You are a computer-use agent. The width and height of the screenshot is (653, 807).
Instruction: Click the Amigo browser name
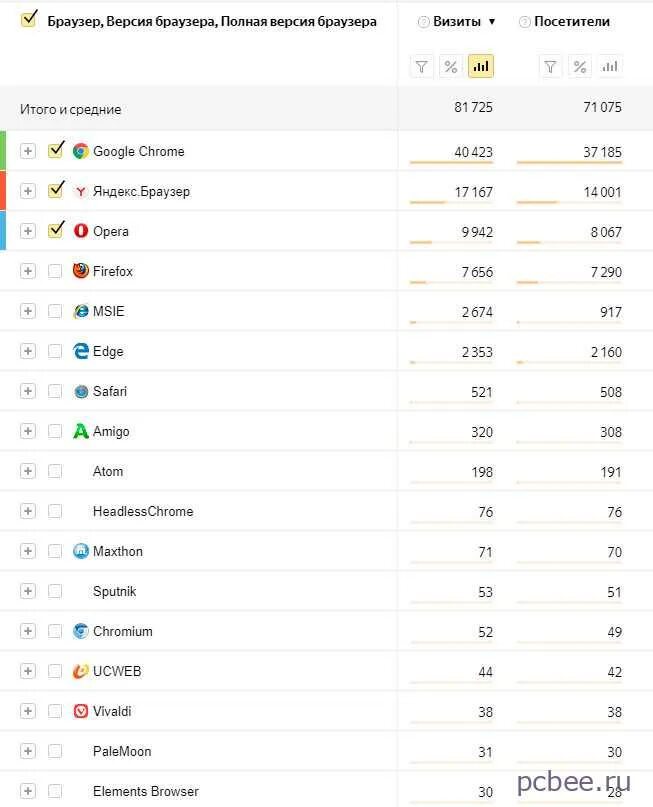click(x=111, y=431)
